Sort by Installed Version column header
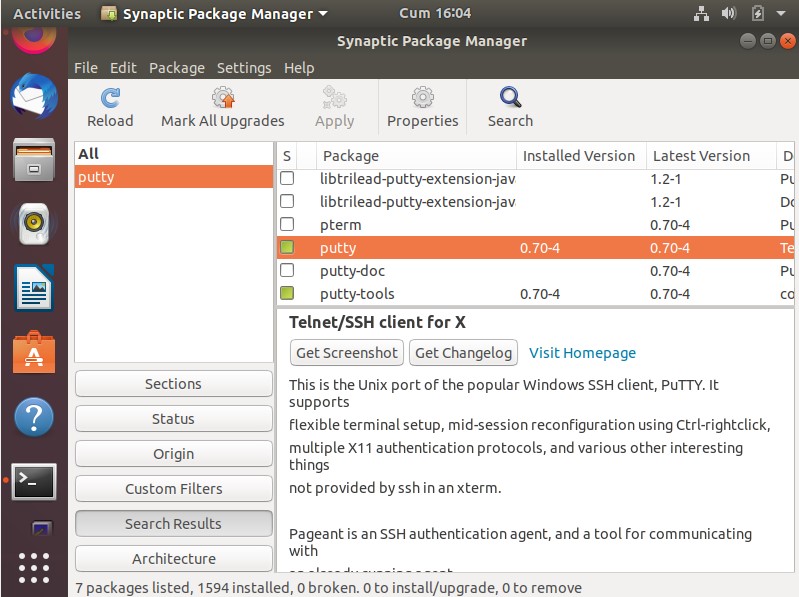This screenshot has height=597, width=799. click(581, 155)
